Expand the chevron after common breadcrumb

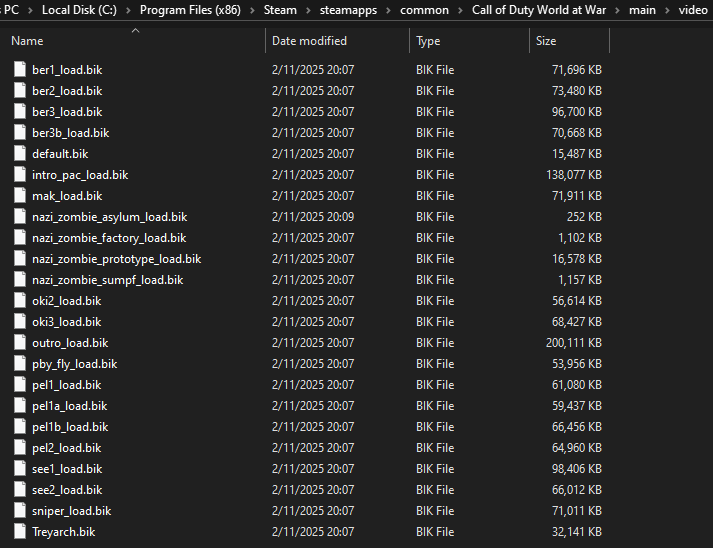pyautogui.click(x=460, y=10)
